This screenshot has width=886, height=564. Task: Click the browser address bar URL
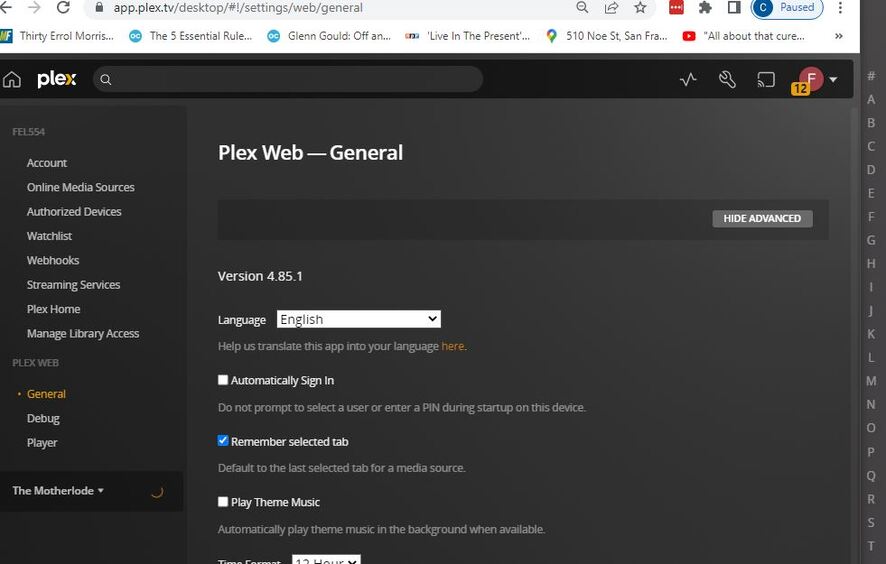[x=238, y=7]
